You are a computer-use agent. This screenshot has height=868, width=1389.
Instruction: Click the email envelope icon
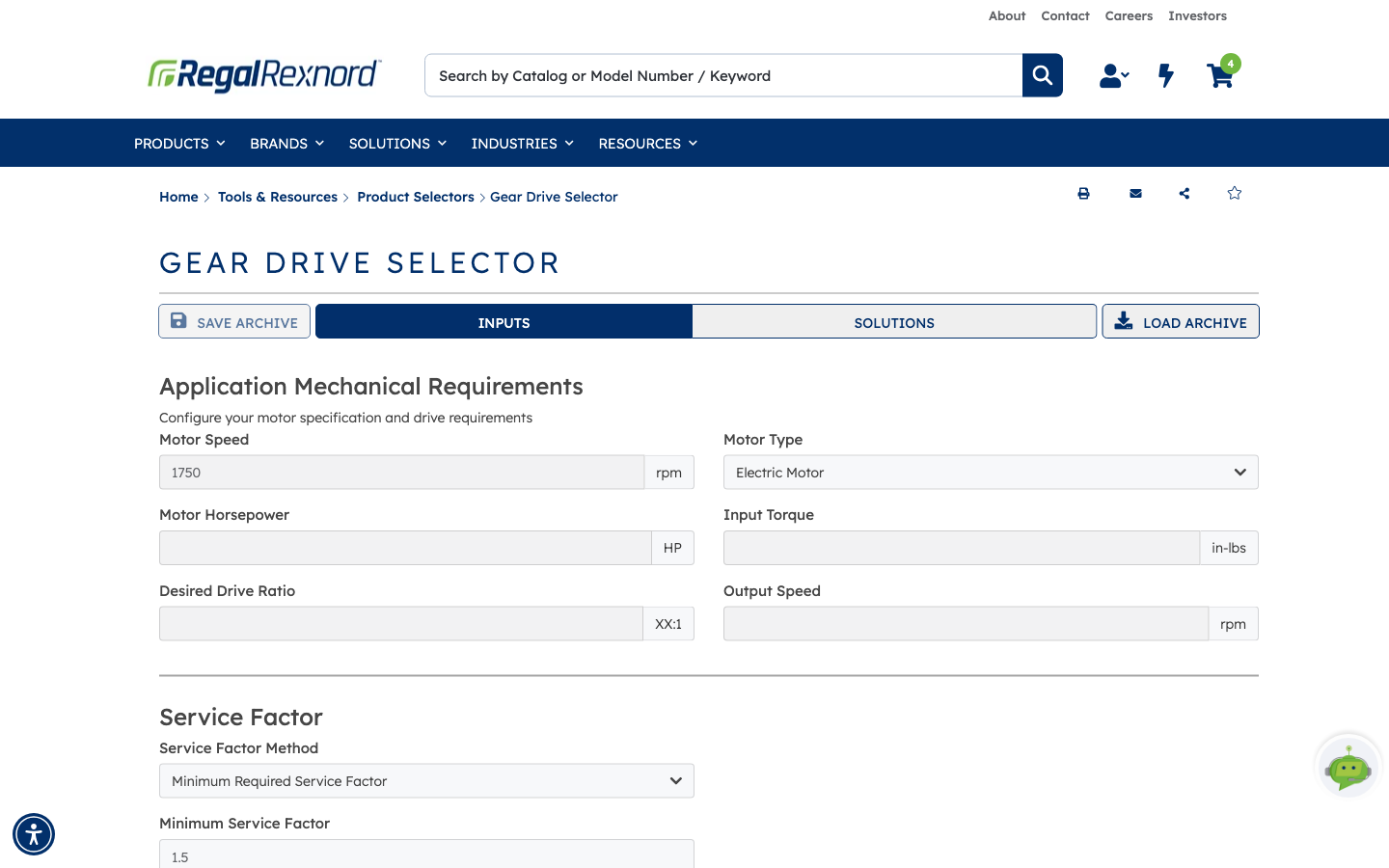pyautogui.click(x=1135, y=194)
